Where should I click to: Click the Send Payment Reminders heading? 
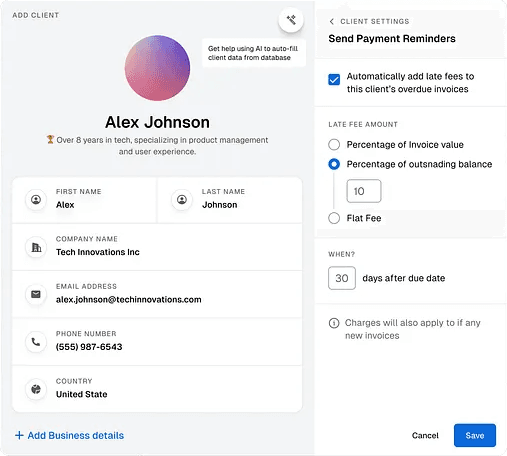(x=392, y=39)
